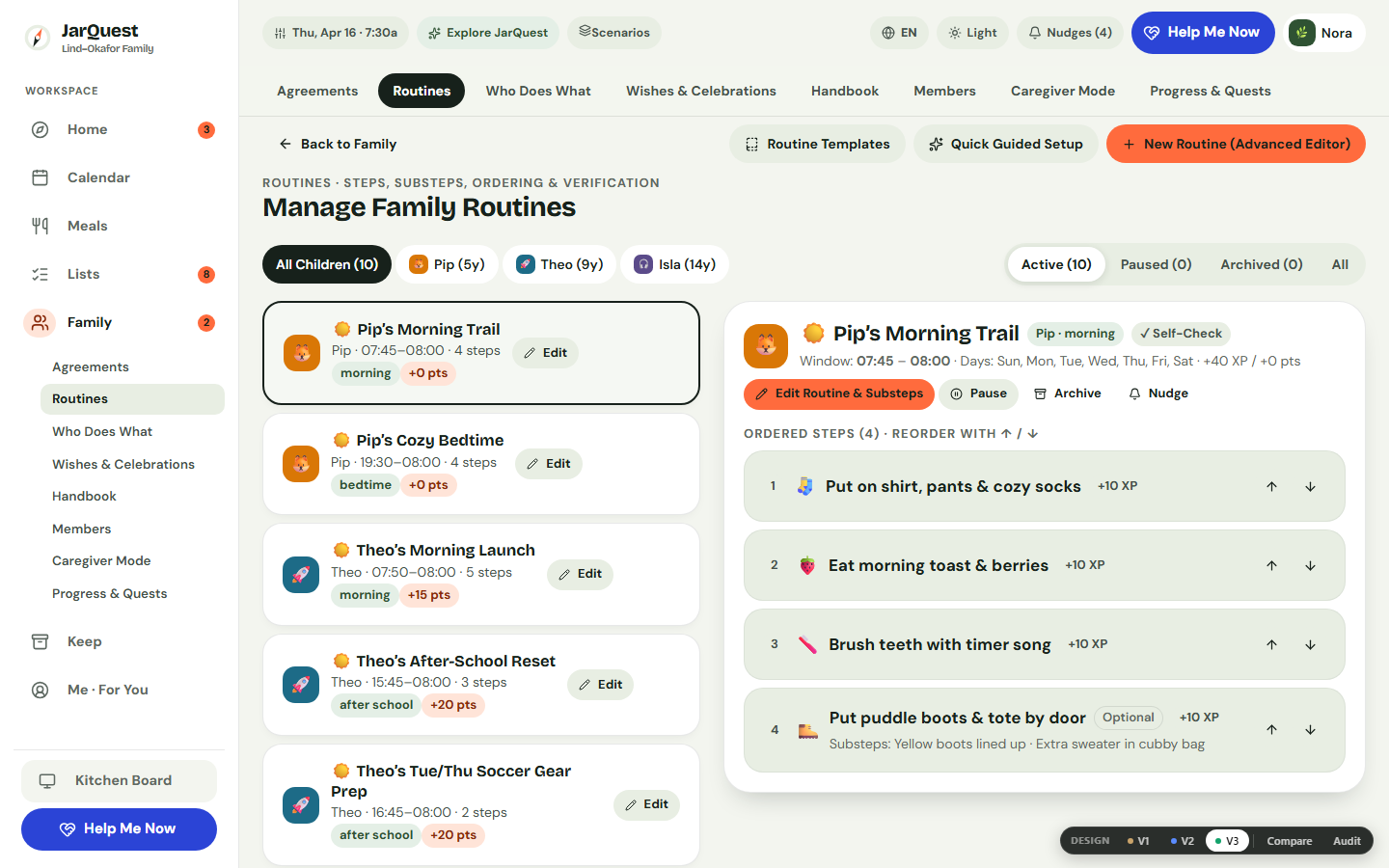The height and width of the screenshot is (868, 1389).
Task: Open the Lists sidebar item
Action: [123, 274]
